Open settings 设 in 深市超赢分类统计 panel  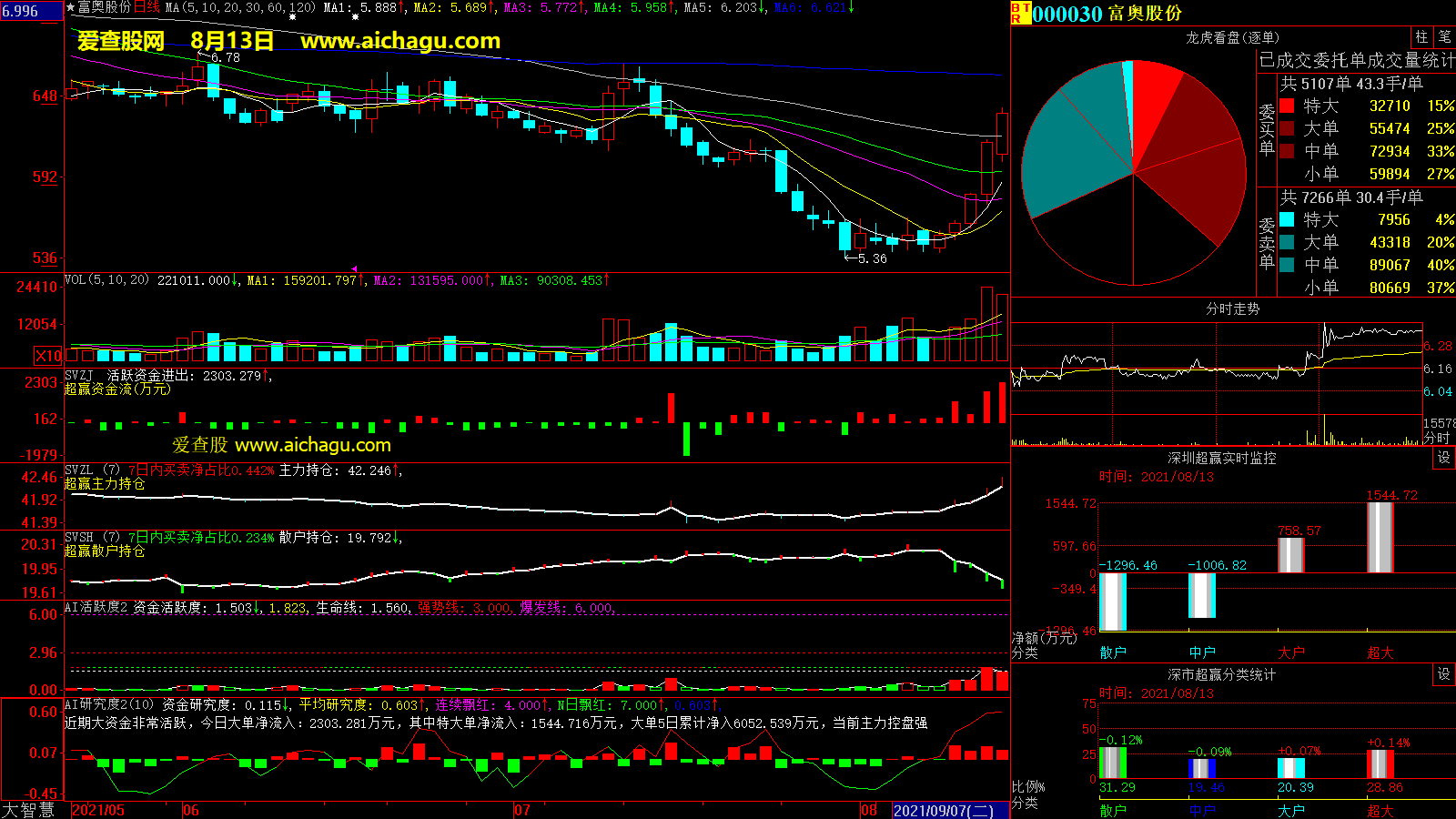point(1444,674)
